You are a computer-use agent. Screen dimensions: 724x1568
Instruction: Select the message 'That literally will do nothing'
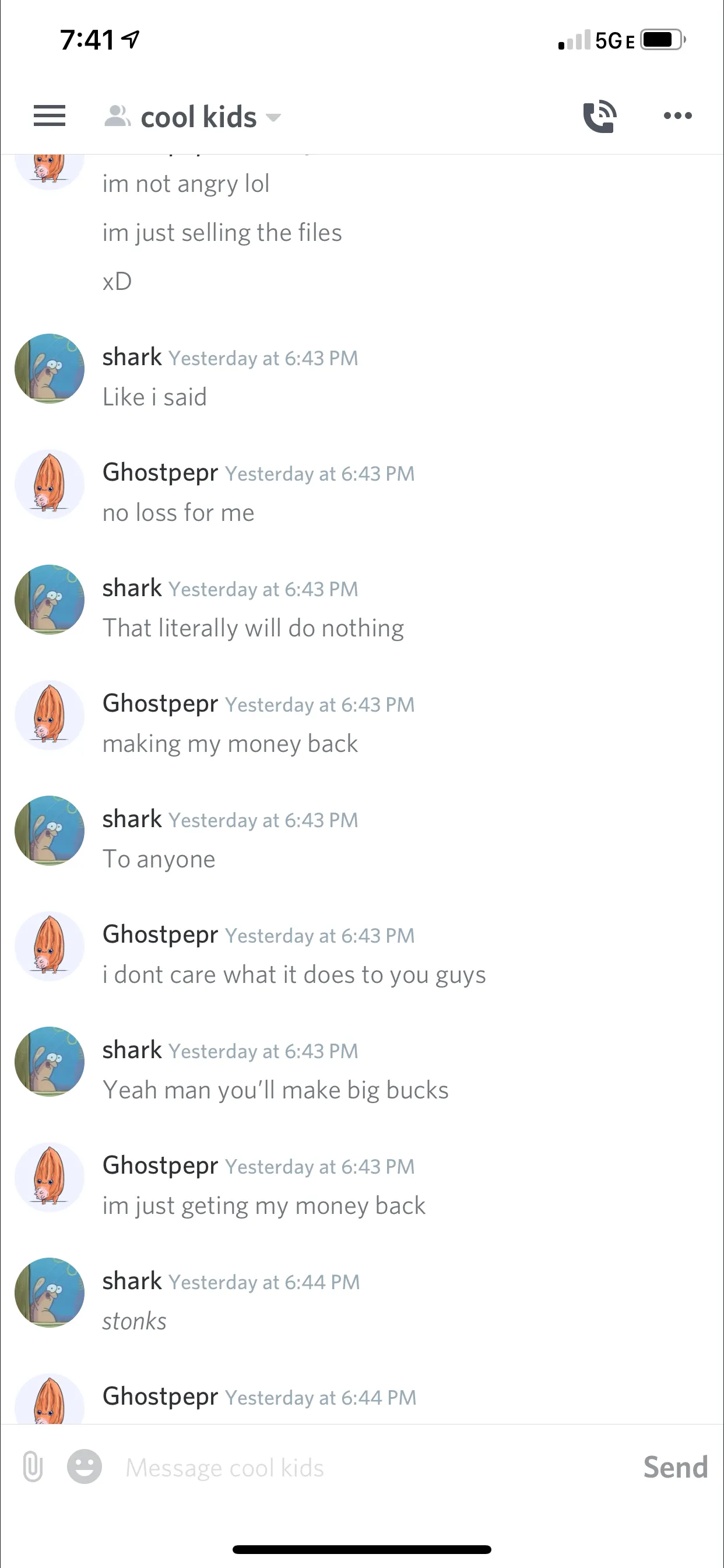point(253,628)
